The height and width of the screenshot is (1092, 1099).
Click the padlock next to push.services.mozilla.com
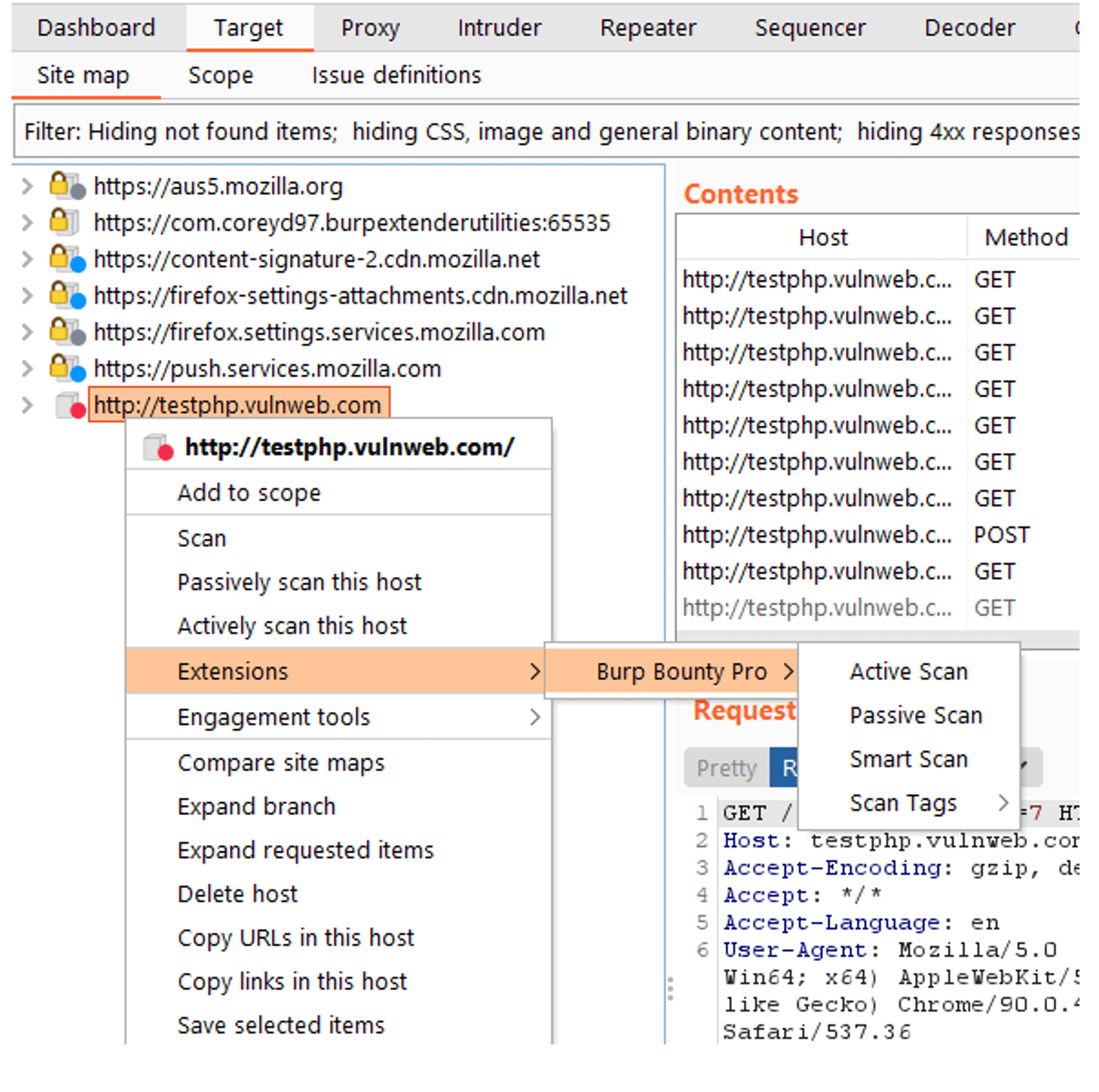pyautogui.click(x=59, y=369)
